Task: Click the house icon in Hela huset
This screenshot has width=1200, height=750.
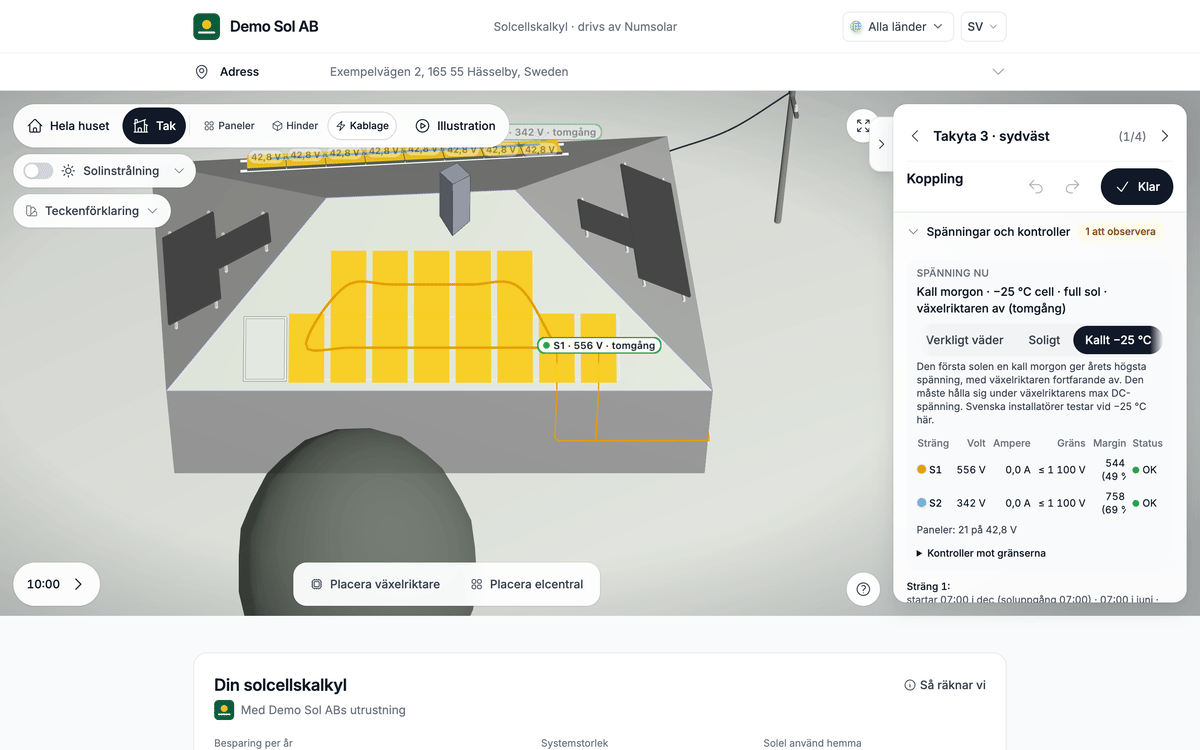Action: click(x=36, y=126)
